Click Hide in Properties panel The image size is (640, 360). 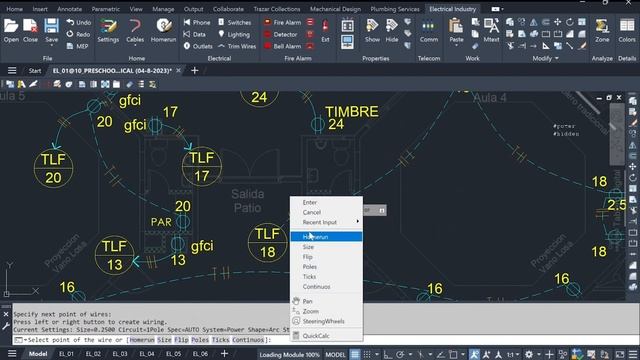(391, 31)
